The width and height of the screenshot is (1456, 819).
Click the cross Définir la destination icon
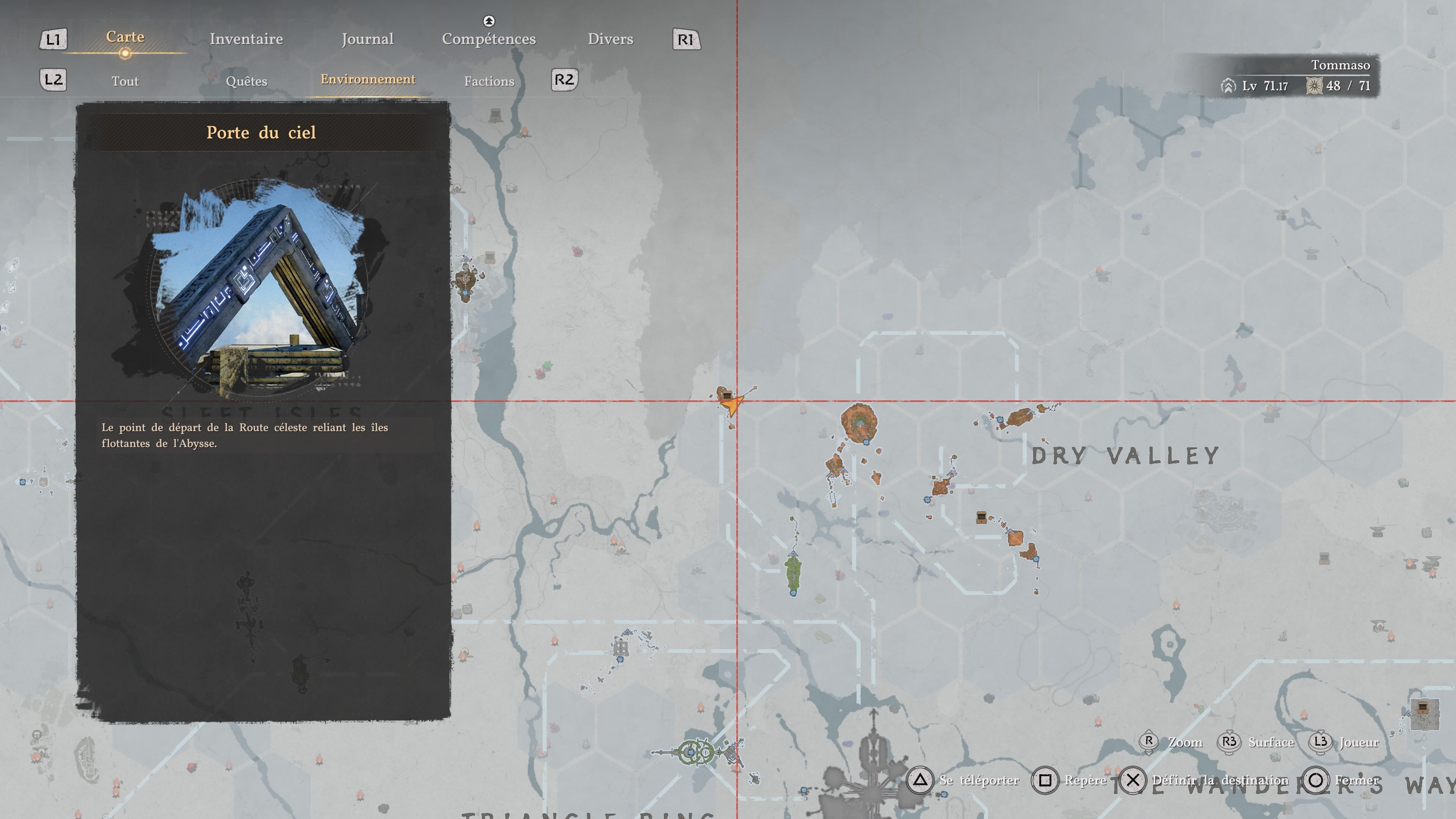coord(1132,781)
